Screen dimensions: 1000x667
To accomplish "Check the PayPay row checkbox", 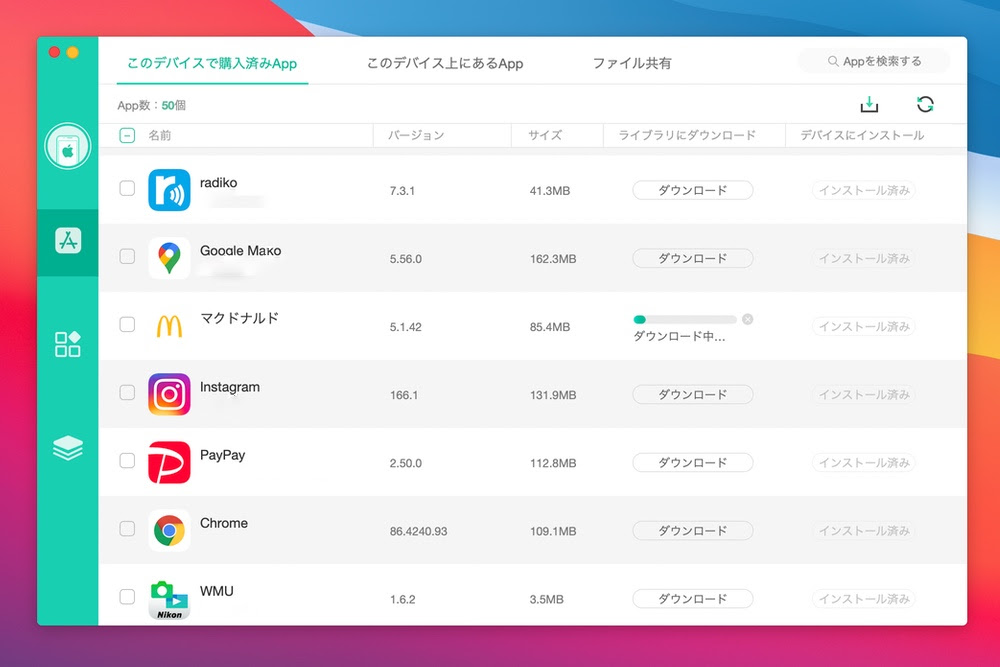I will (127, 460).
